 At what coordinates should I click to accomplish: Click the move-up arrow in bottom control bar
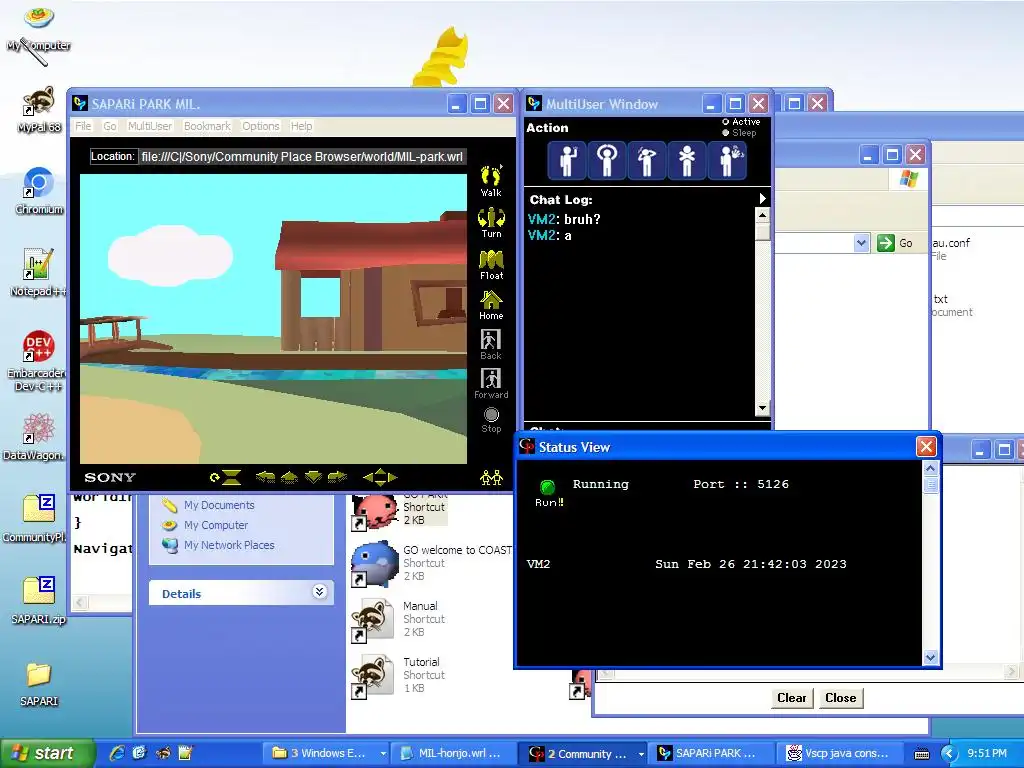click(x=289, y=477)
